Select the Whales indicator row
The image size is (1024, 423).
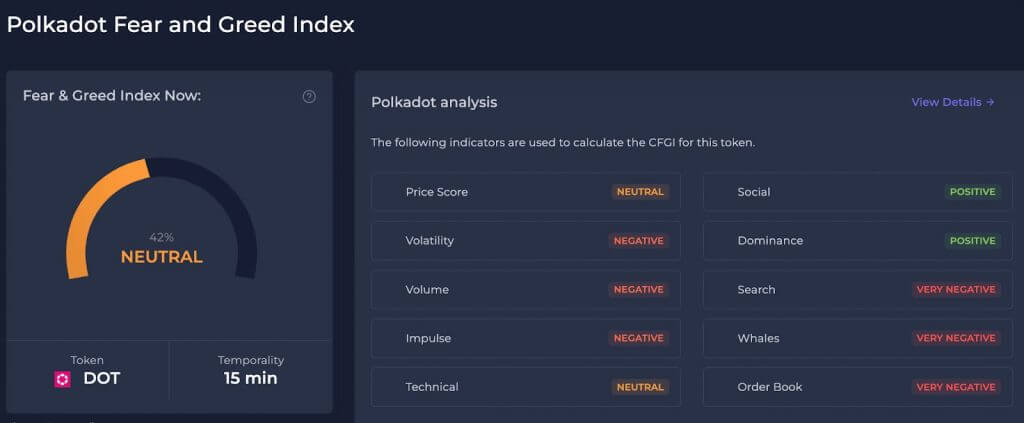coord(857,338)
